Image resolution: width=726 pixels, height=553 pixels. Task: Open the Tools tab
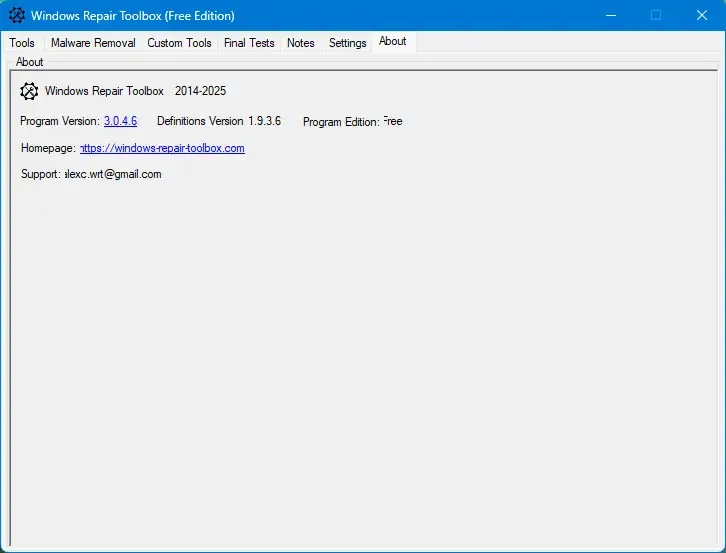(x=22, y=43)
